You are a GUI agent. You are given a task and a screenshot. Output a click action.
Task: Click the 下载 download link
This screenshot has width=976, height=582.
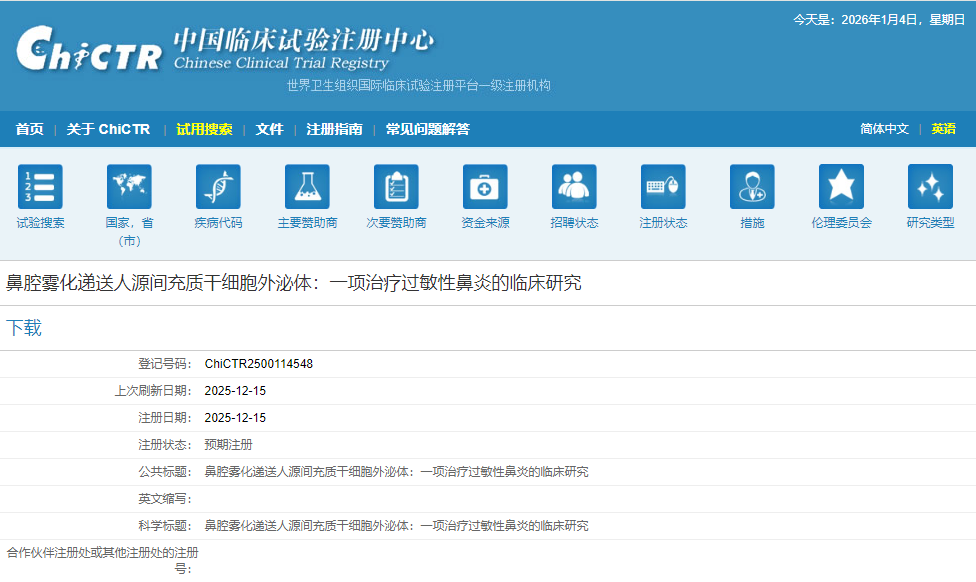pos(27,327)
